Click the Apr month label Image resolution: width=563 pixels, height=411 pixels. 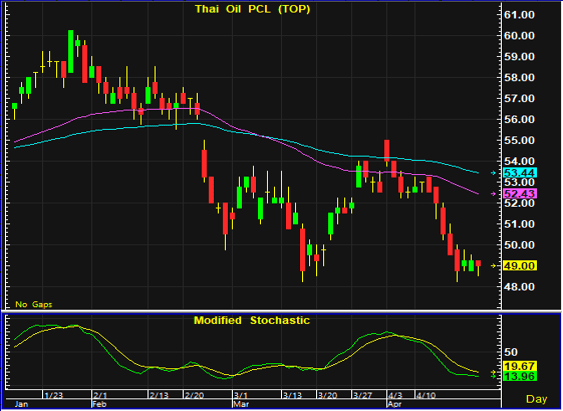[x=395, y=405]
